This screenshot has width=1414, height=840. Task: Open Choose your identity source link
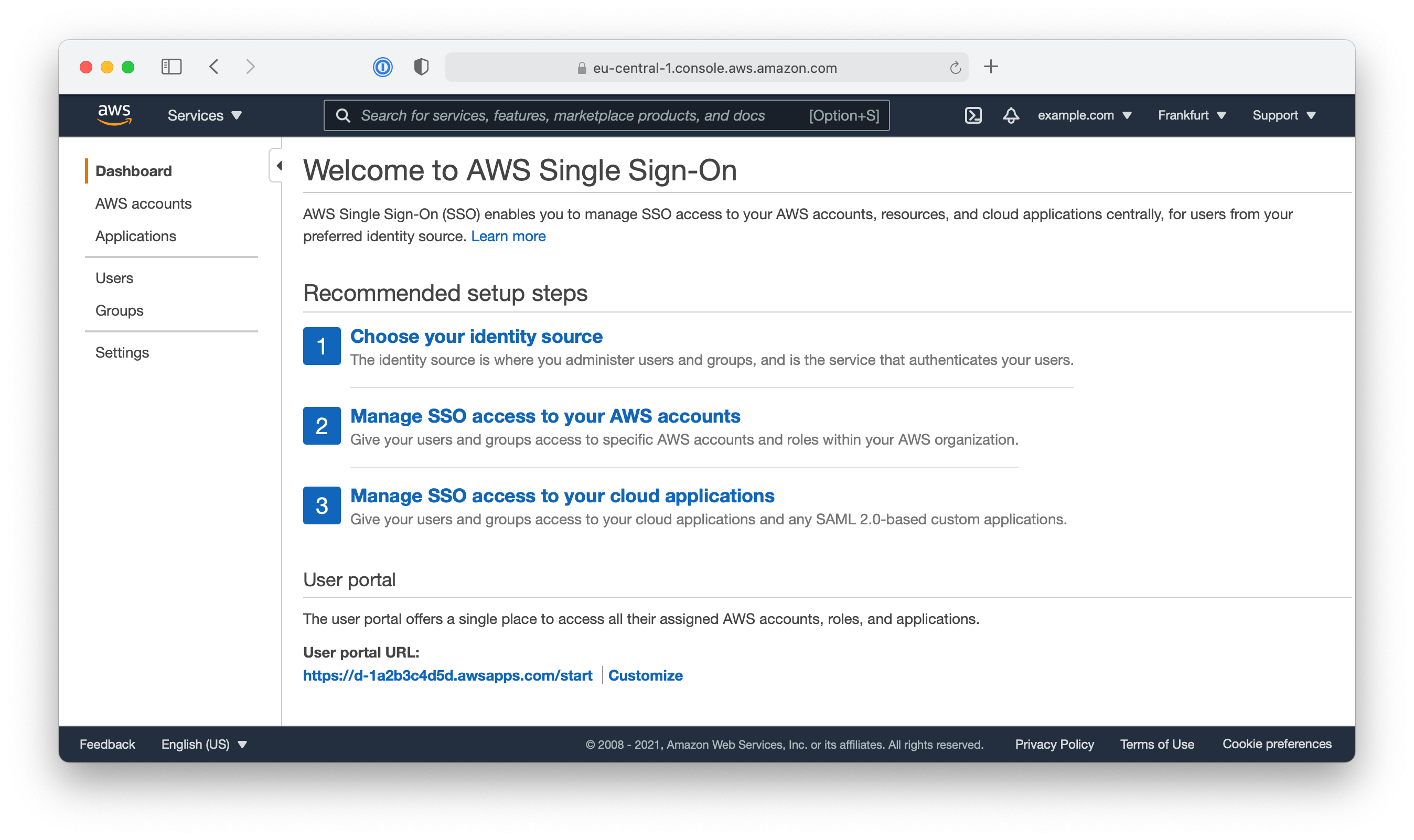tap(476, 336)
